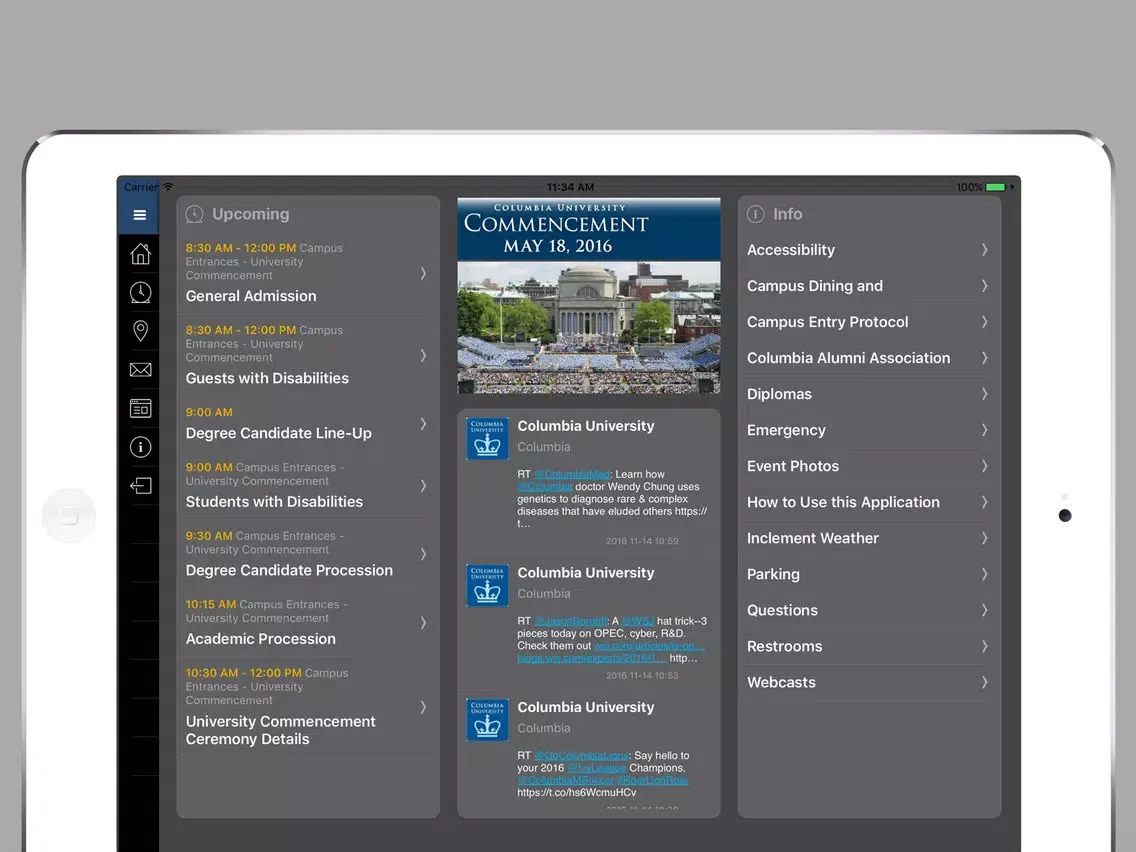Expand General Admission event chevron
This screenshot has height=852, width=1136.
[x=423, y=273]
